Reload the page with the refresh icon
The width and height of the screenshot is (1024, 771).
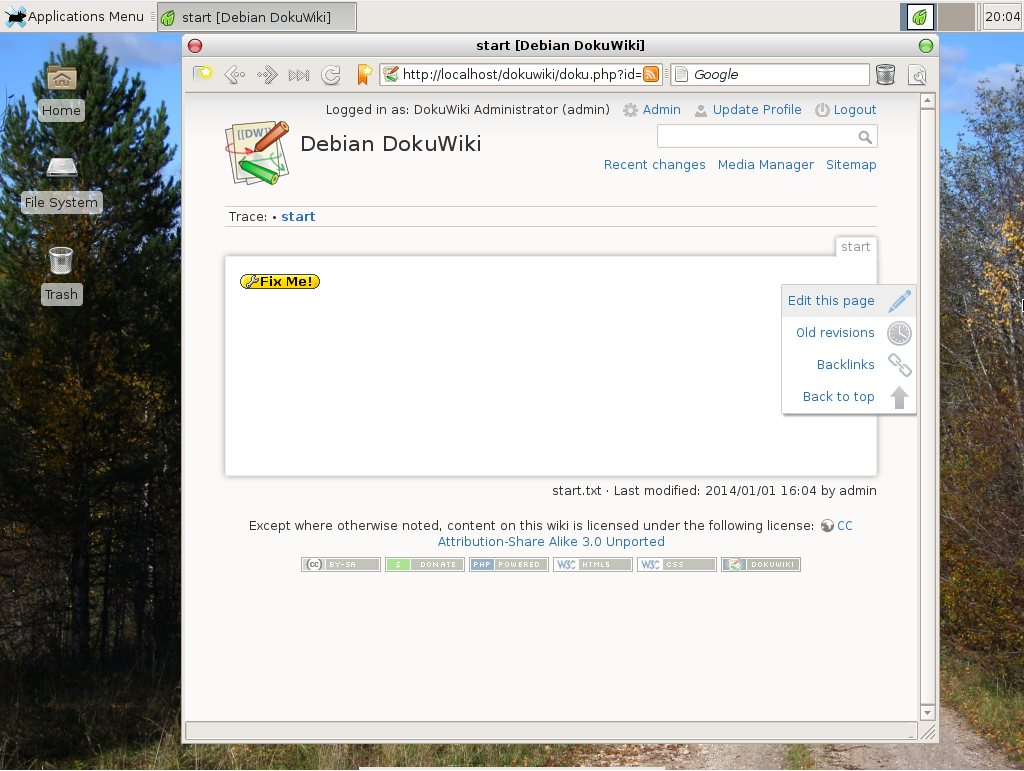pyautogui.click(x=331, y=75)
